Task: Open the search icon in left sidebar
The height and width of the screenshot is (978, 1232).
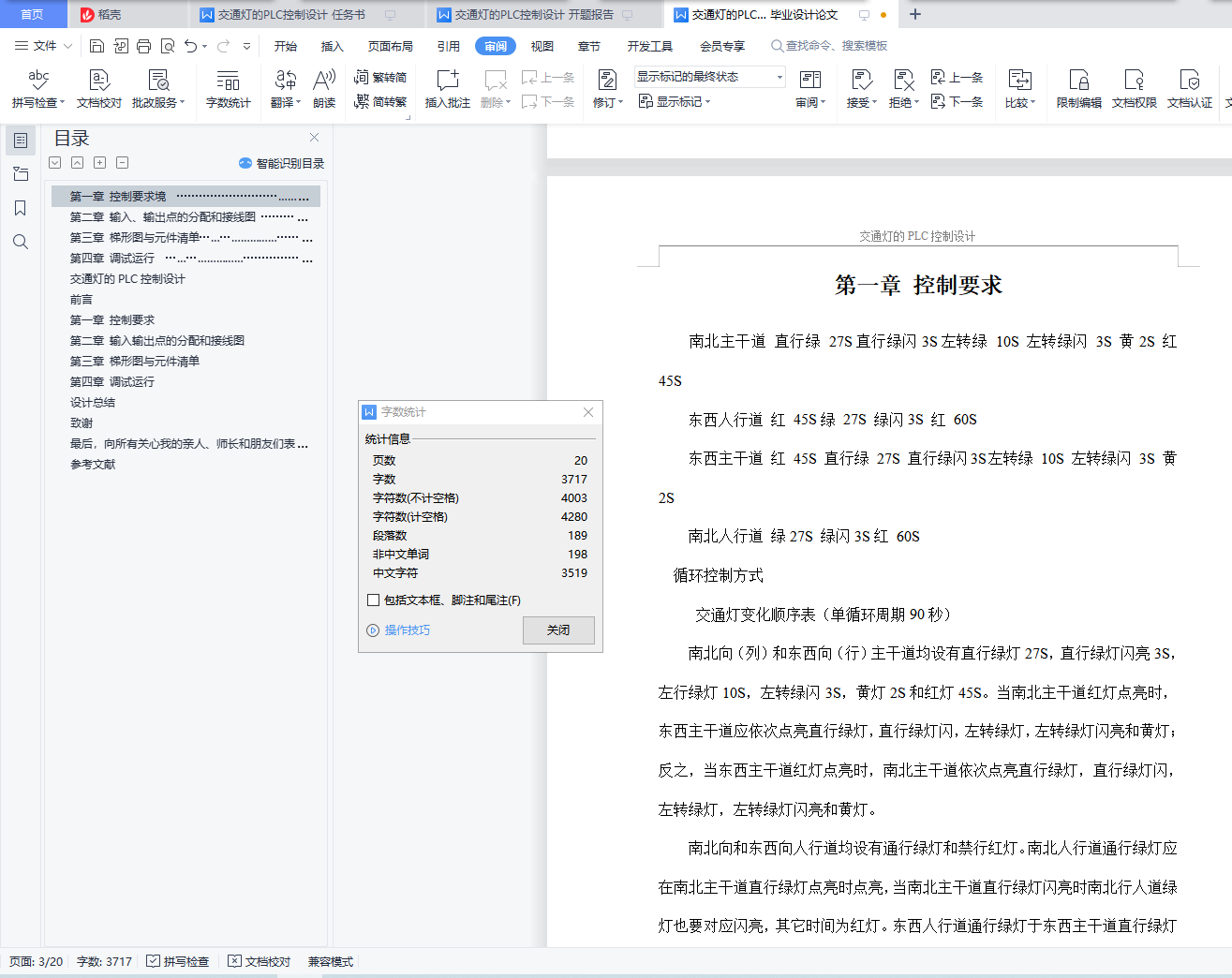Action: pos(21,242)
